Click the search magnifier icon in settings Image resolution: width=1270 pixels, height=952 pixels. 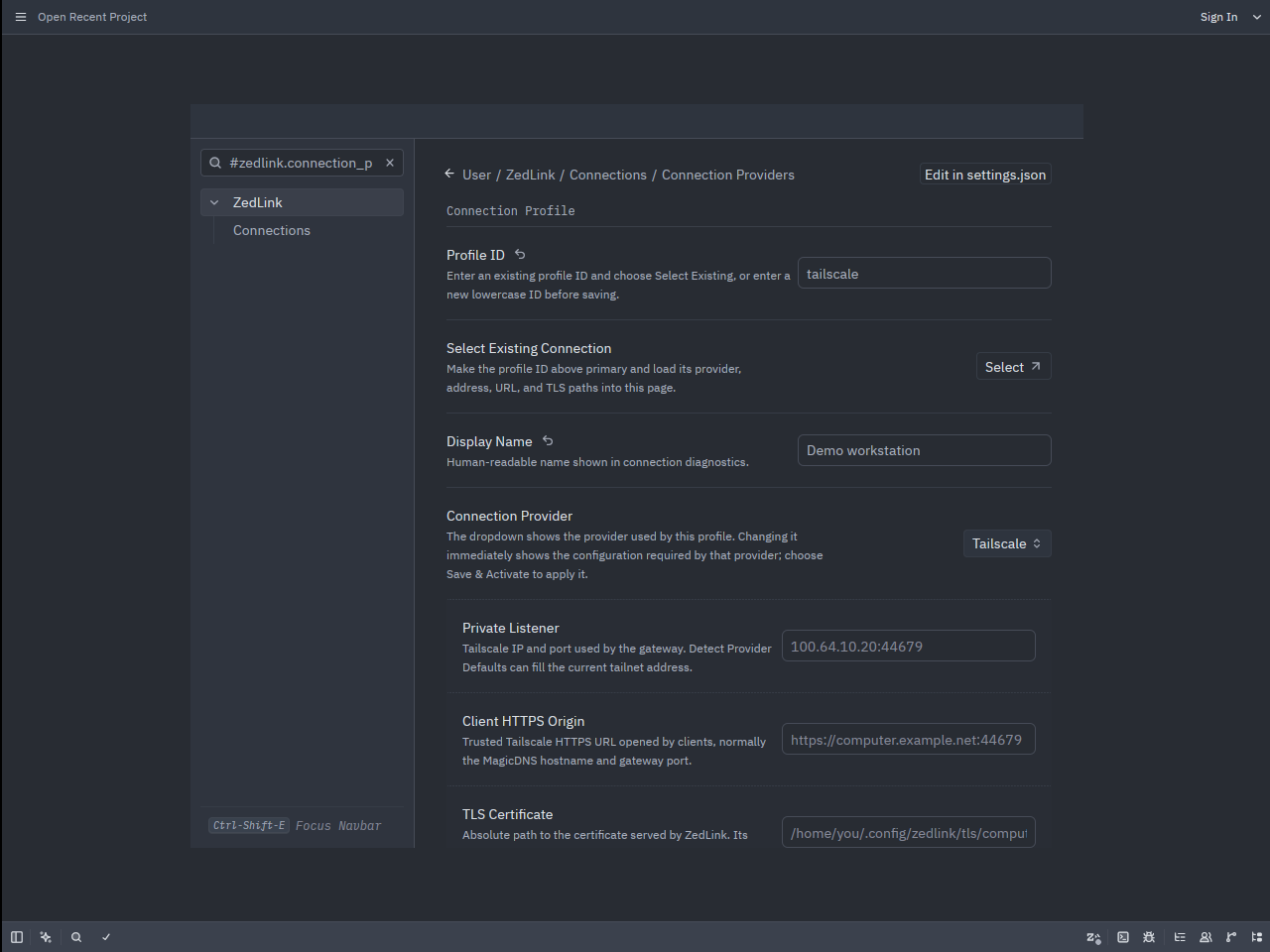click(215, 163)
